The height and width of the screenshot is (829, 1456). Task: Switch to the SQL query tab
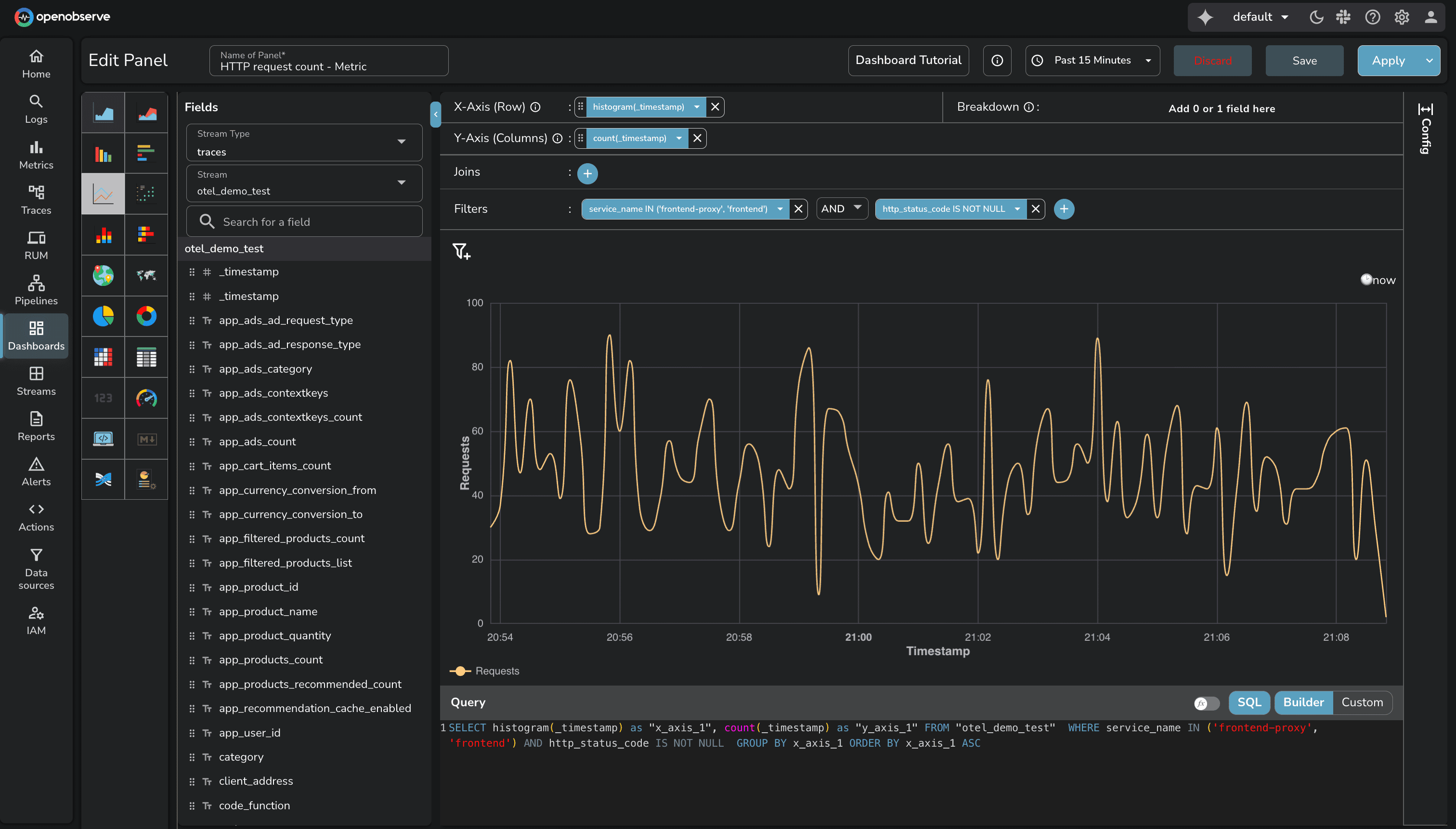1249,702
